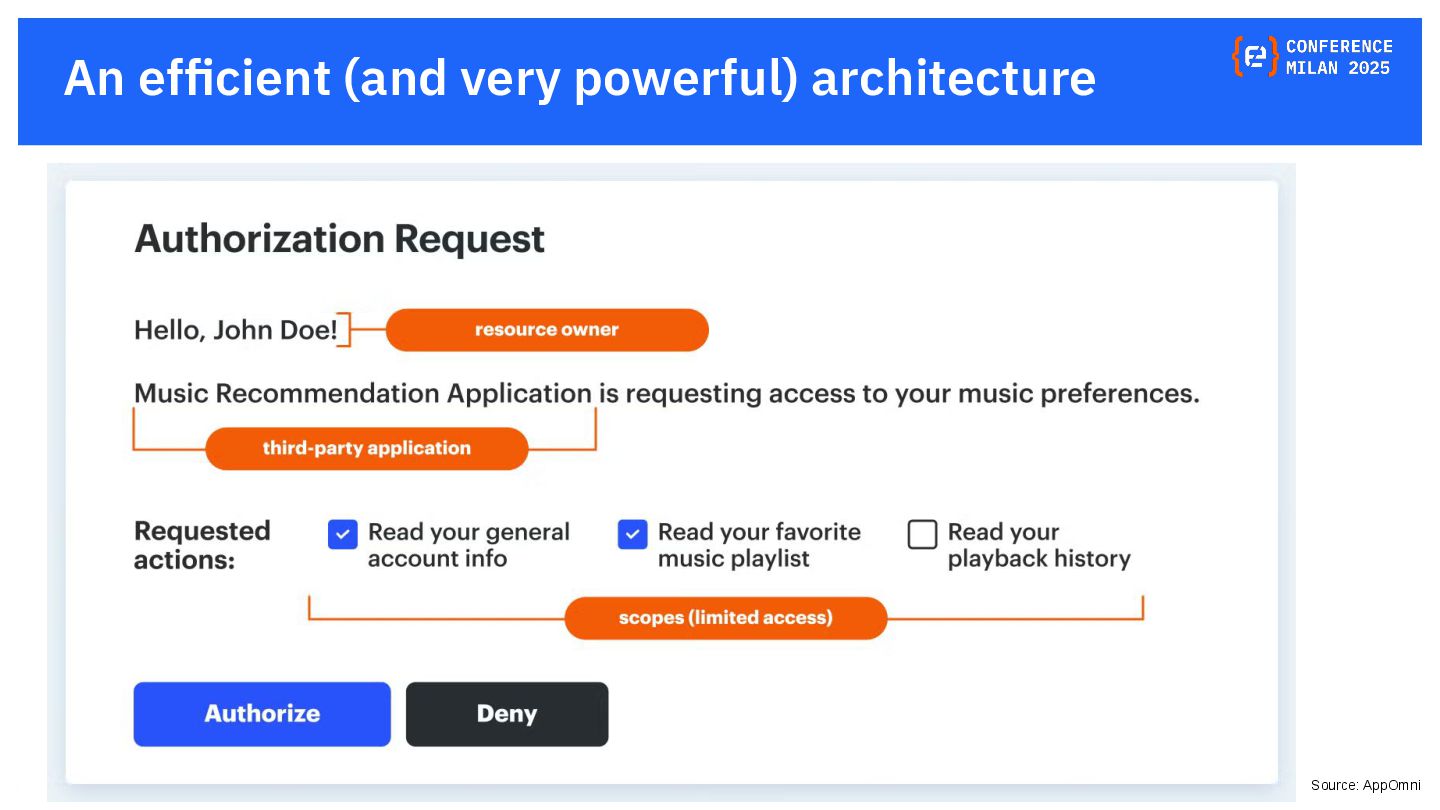Click the Source: AppOmni credit text

click(1365, 785)
